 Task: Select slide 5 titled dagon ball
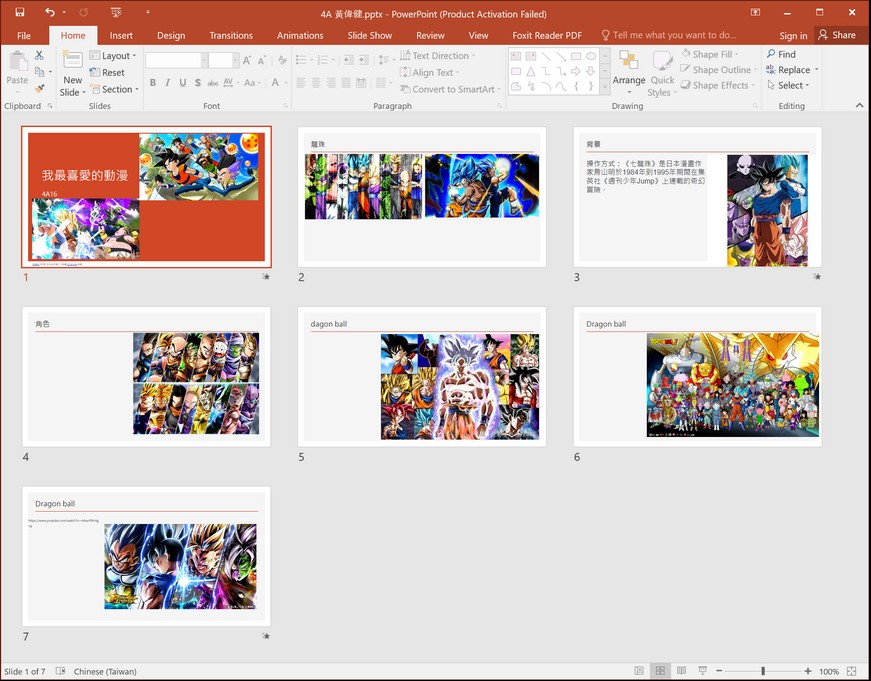pyautogui.click(x=422, y=377)
